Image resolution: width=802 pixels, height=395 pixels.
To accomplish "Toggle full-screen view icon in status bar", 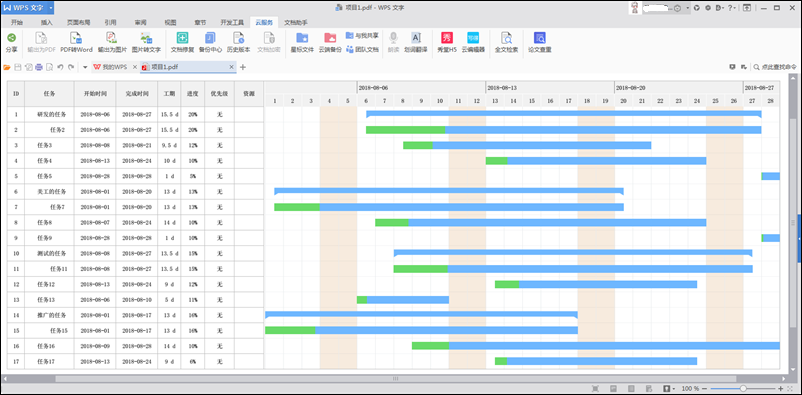I will (595, 388).
